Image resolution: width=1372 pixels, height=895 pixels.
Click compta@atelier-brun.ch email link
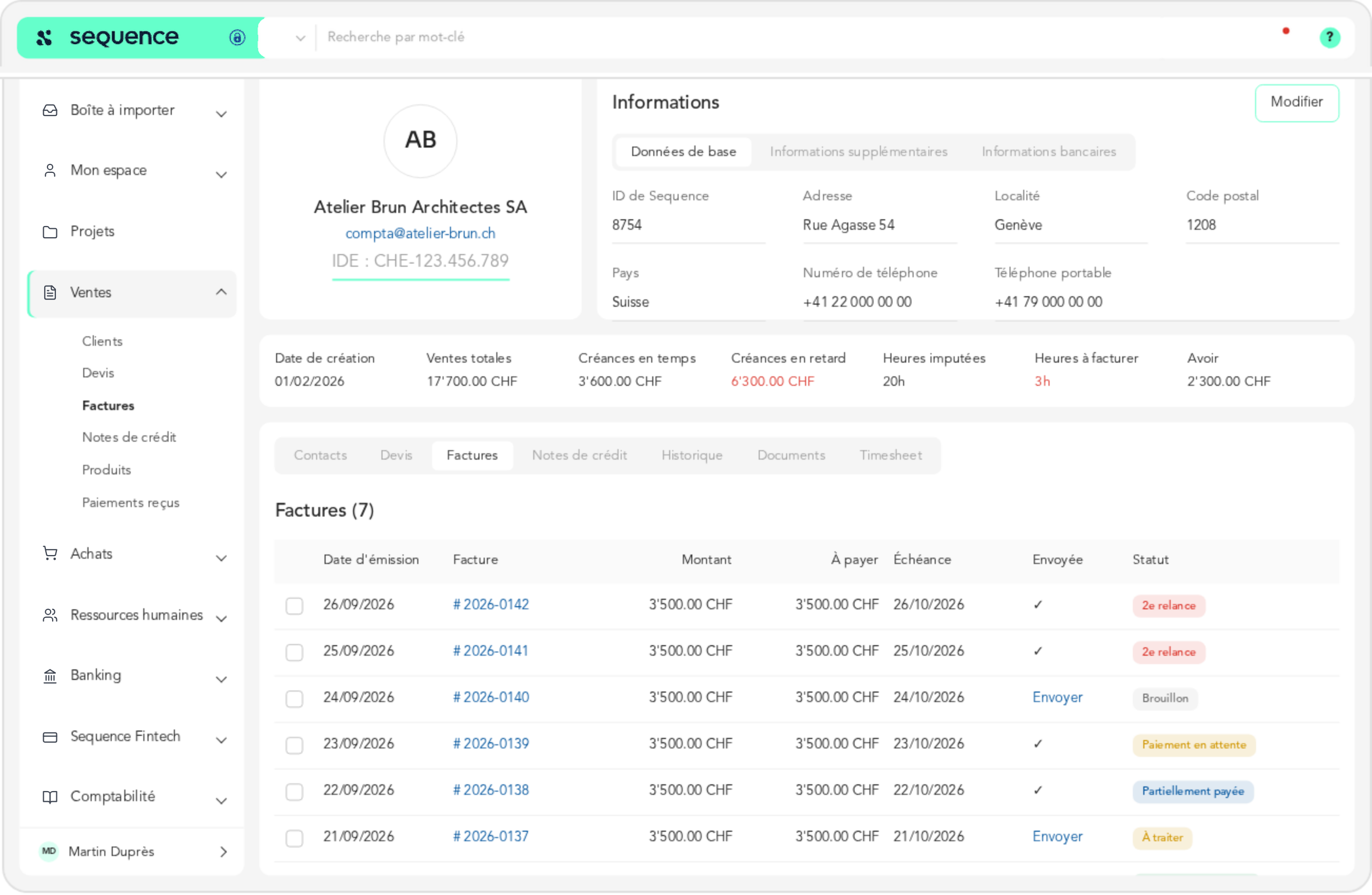point(420,234)
